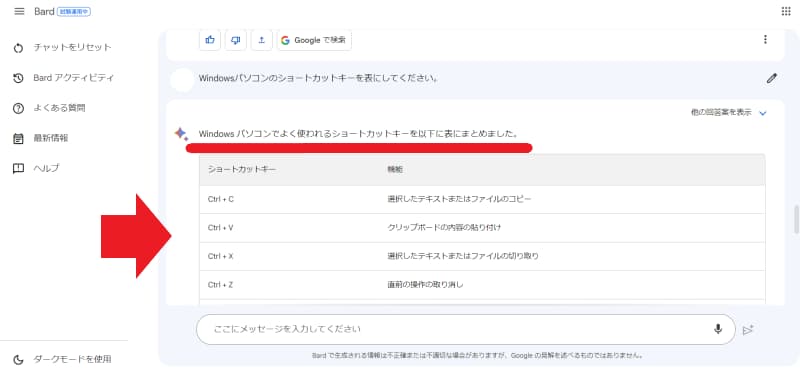Click the response intro sentence text
The width and height of the screenshot is (800, 375).
click(359, 134)
